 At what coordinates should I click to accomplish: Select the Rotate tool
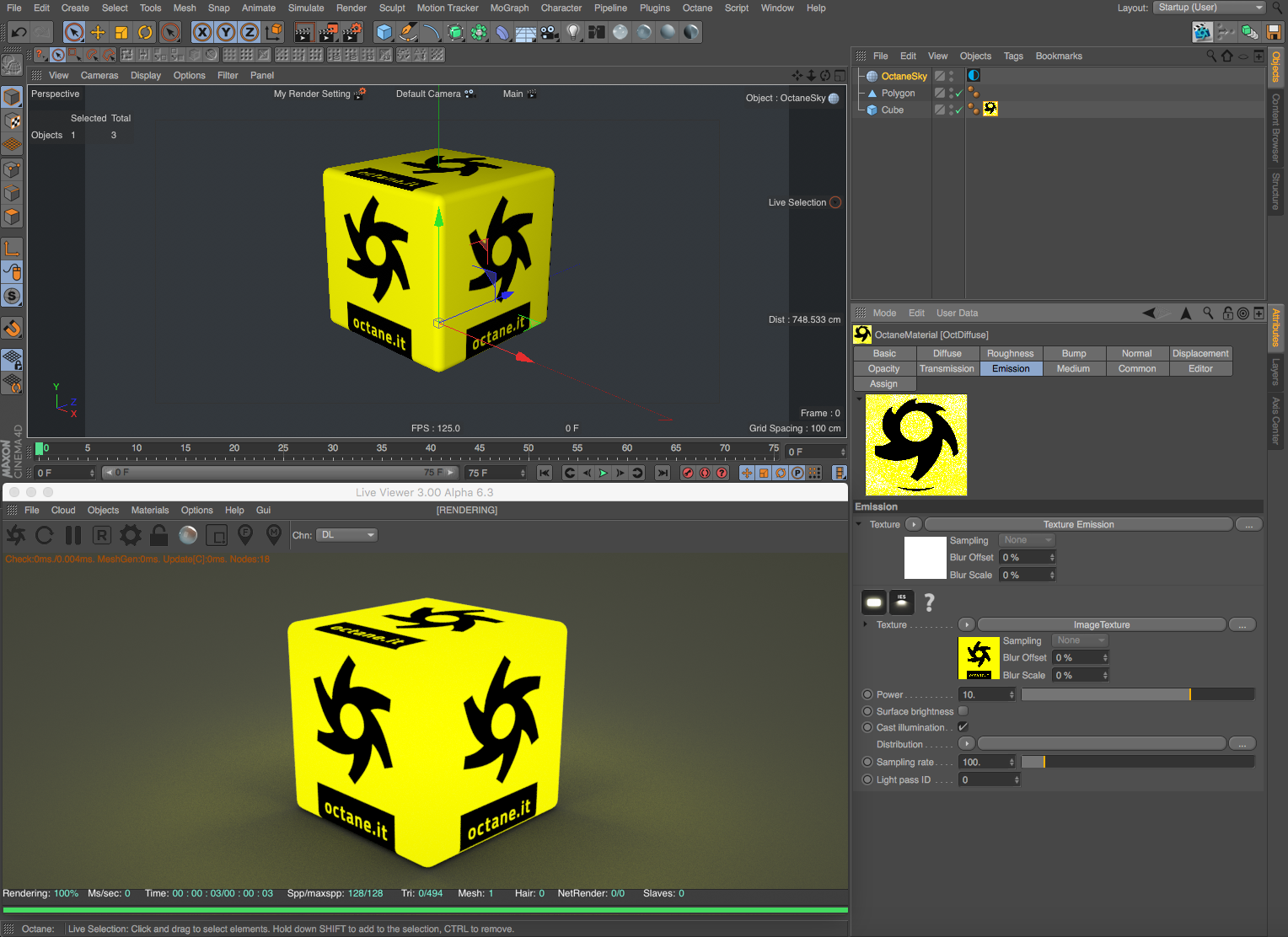click(x=145, y=33)
